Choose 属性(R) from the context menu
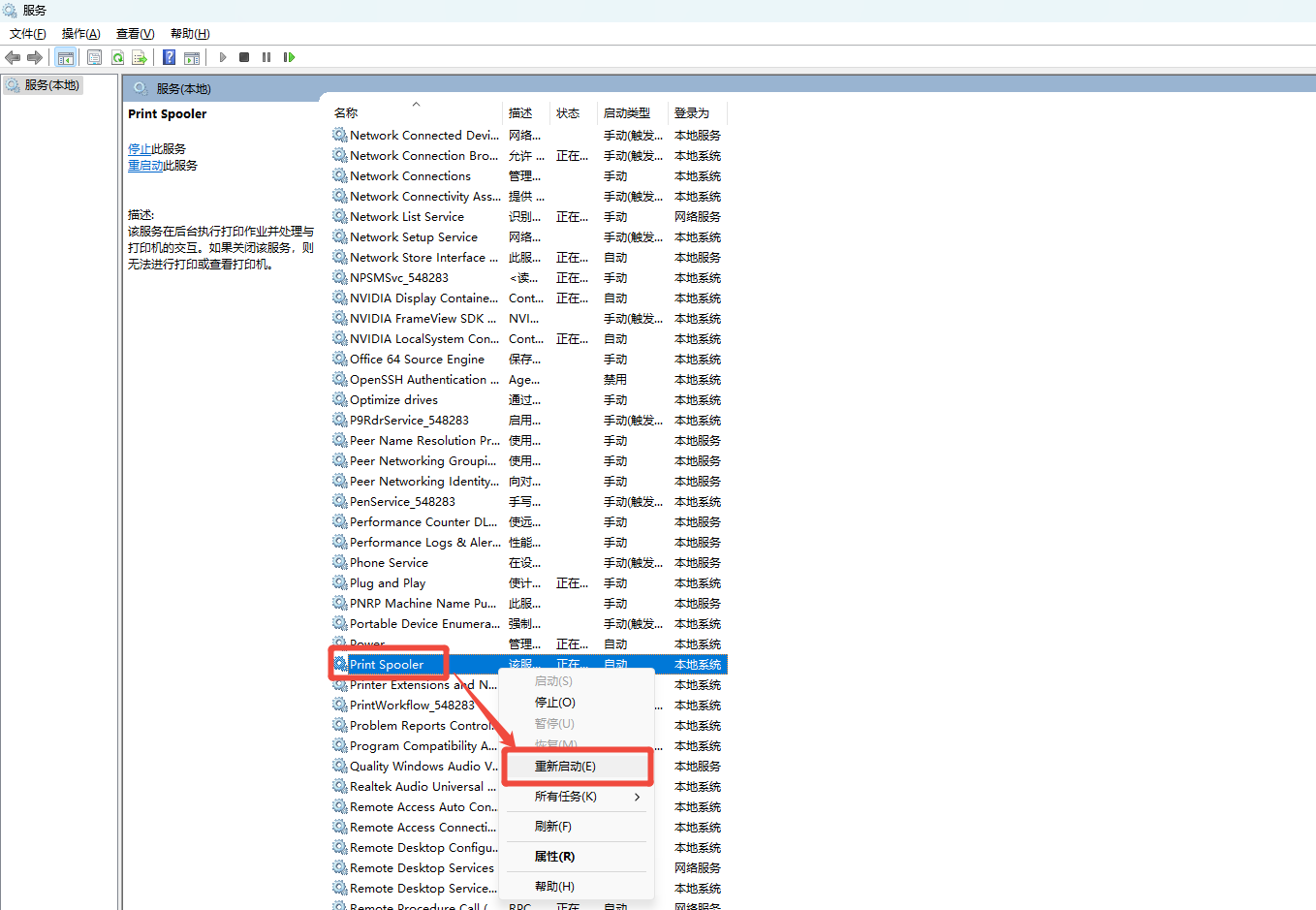Screen dimensions: 1316x910 (554, 857)
